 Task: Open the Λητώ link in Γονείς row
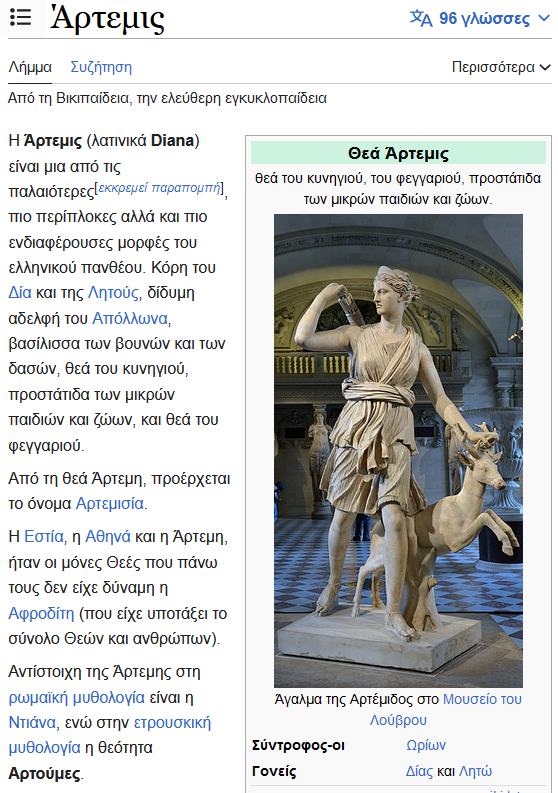click(x=475, y=771)
